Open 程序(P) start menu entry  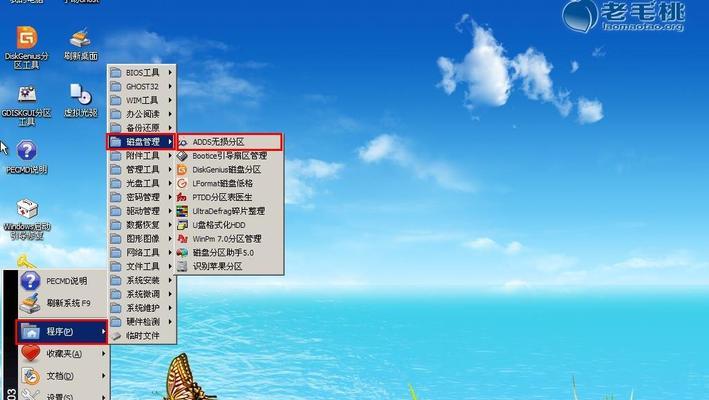(x=62, y=332)
